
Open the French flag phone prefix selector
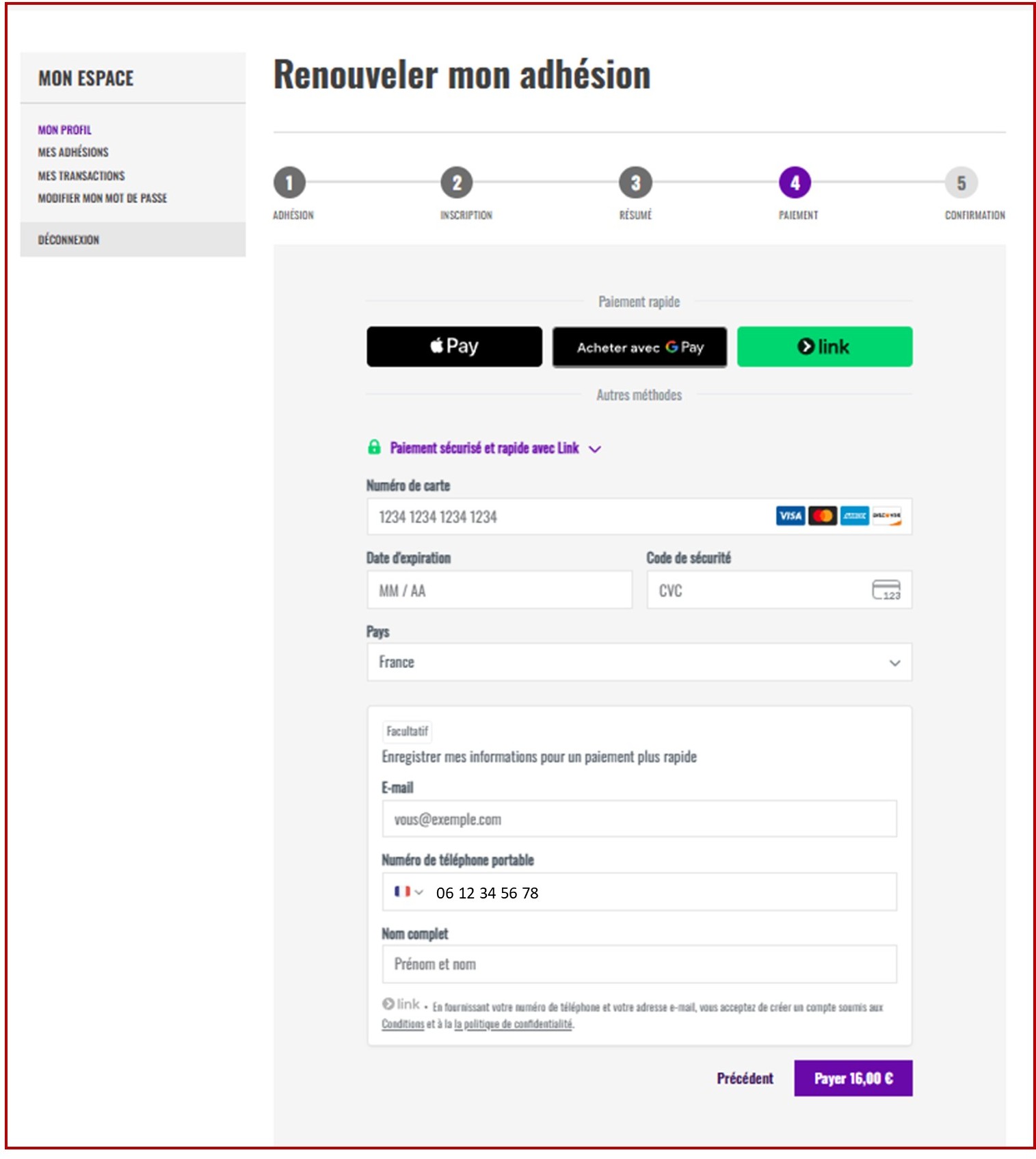click(408, 892)
